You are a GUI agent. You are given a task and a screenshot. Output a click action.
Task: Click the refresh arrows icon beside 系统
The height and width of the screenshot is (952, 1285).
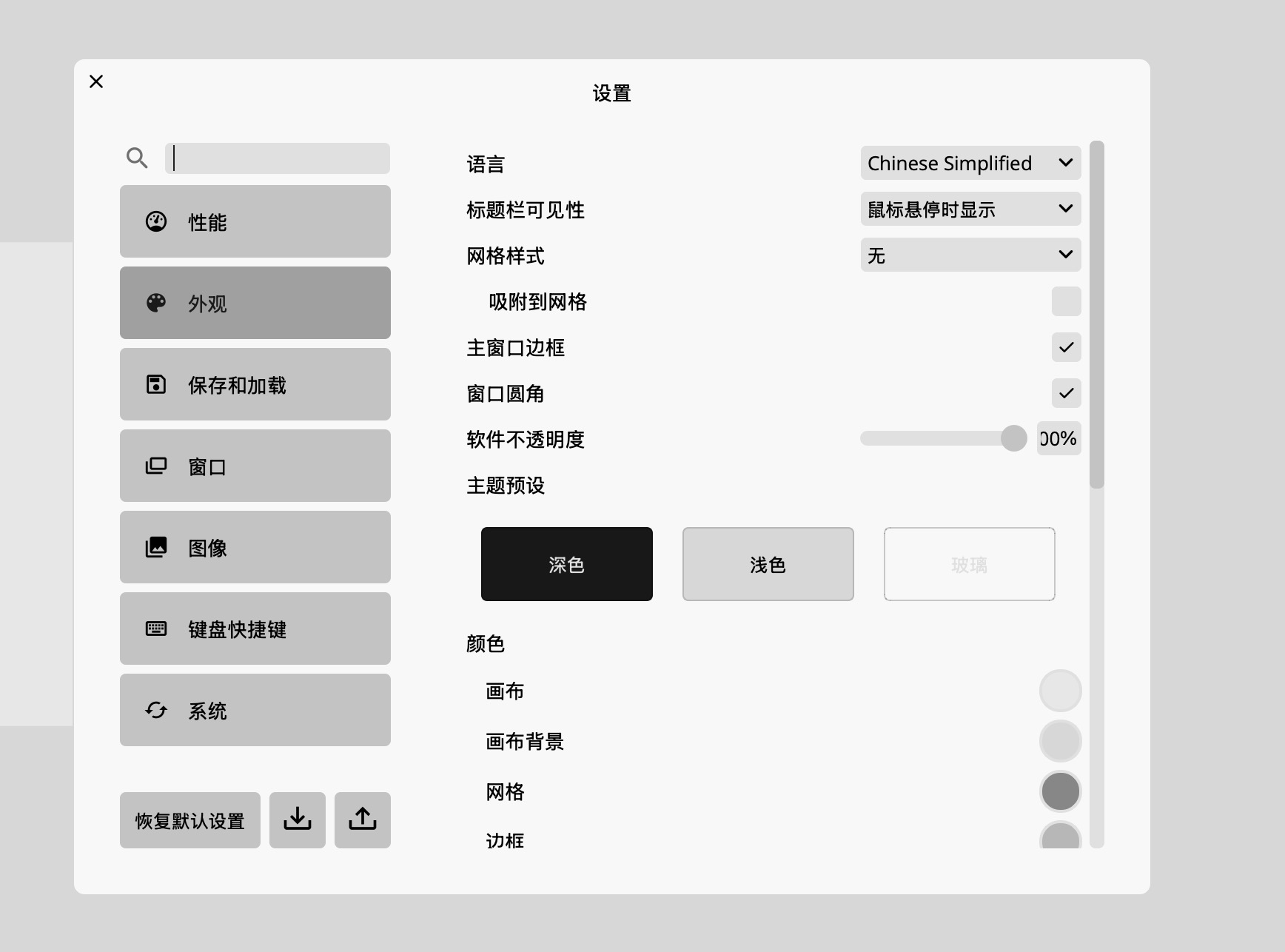(156, 711)
